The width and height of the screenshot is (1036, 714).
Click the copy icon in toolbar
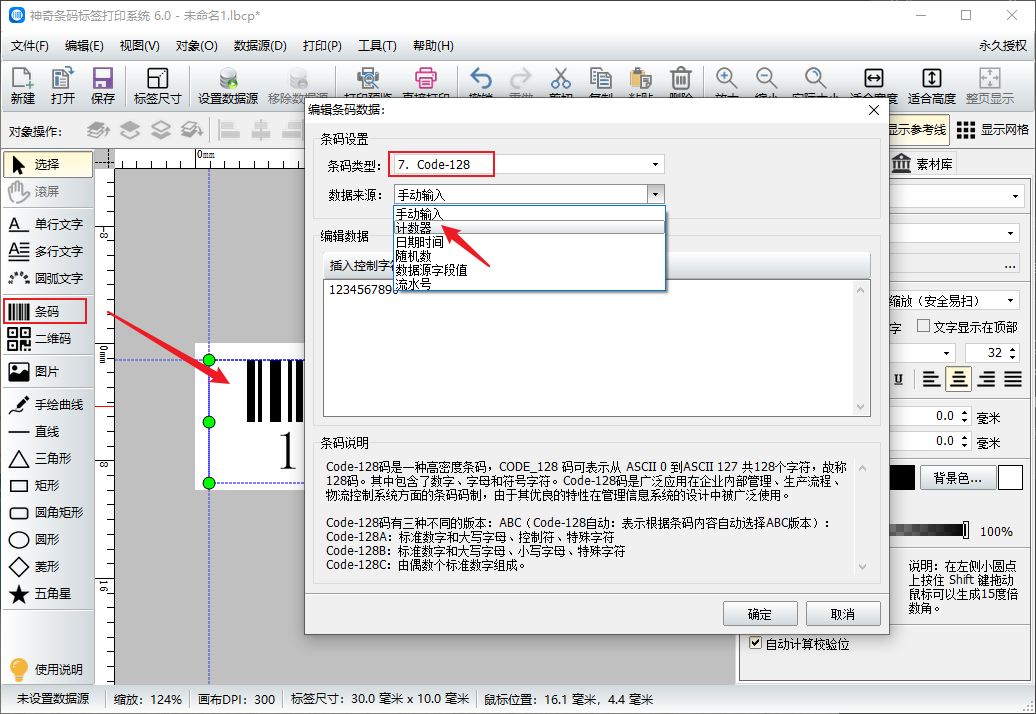601,79
